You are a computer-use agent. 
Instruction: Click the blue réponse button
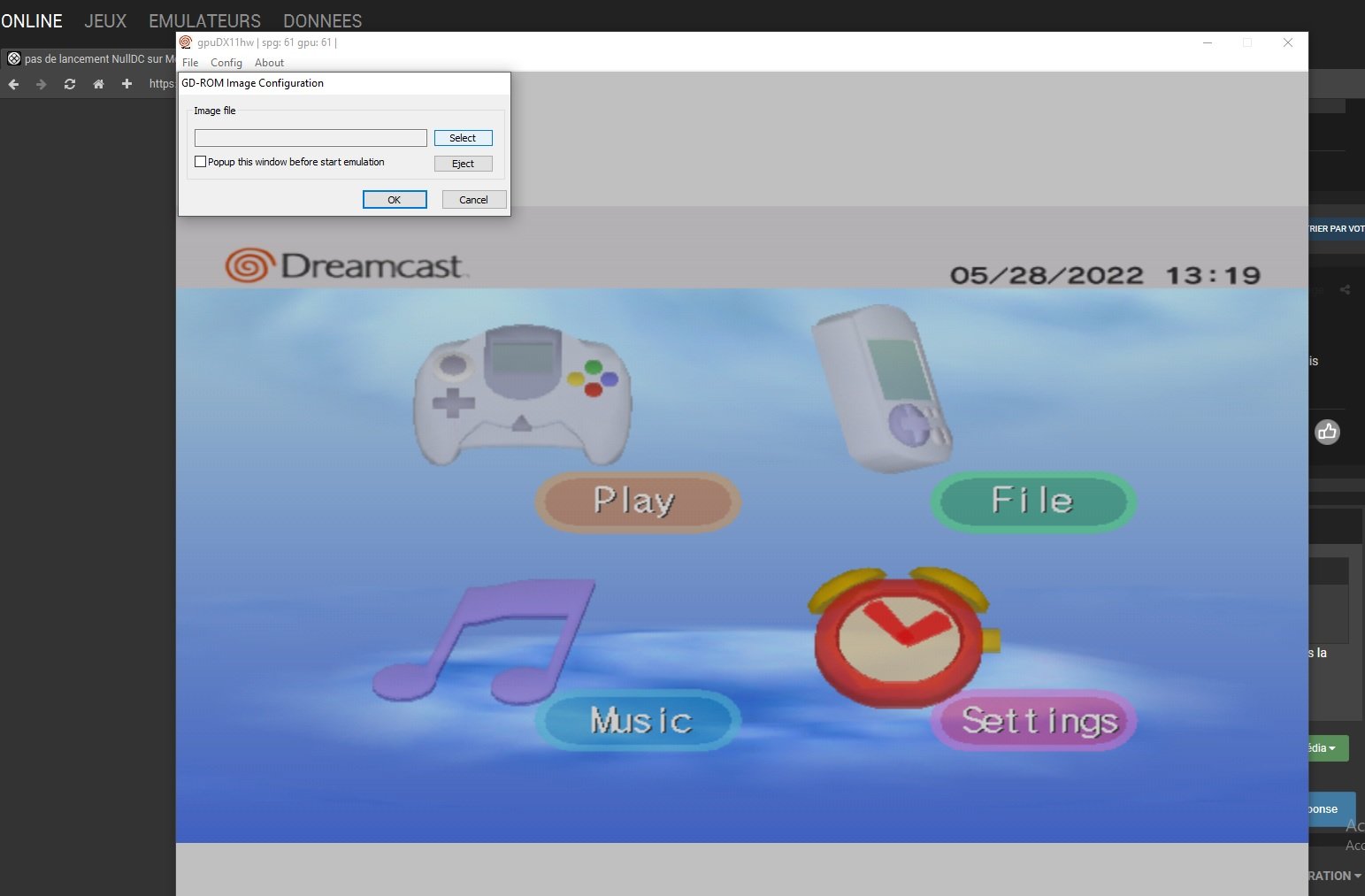pyautogui.click(x=1331, y=808)
